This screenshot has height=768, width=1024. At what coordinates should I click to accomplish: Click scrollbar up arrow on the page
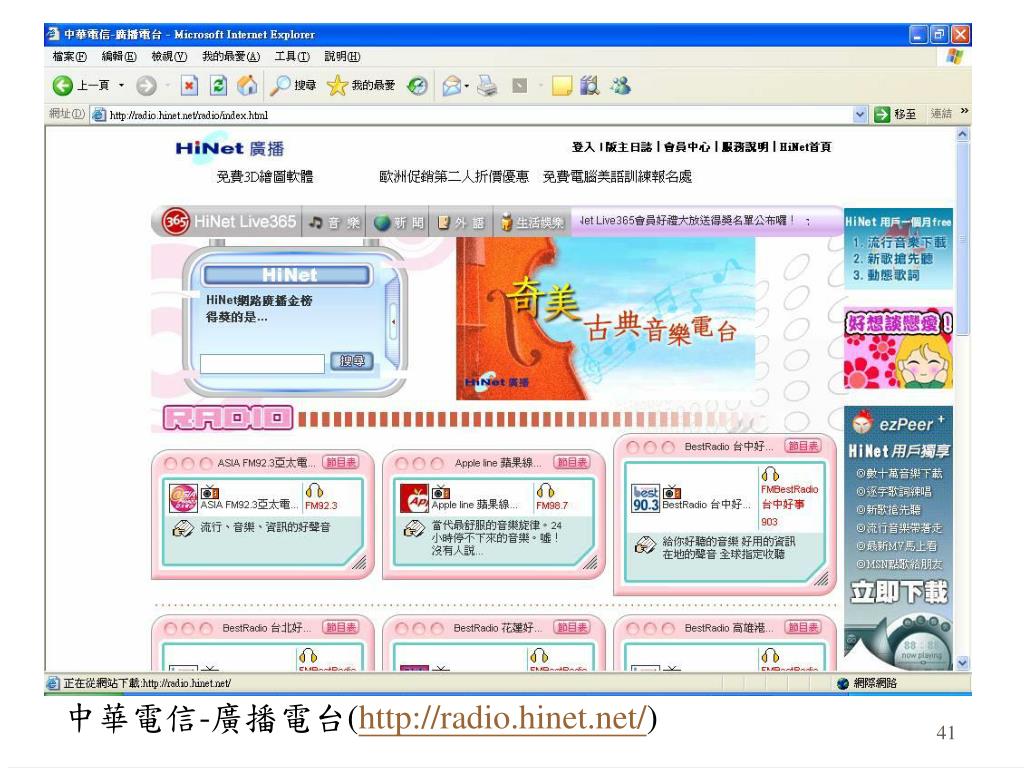(x=963, y=135)
